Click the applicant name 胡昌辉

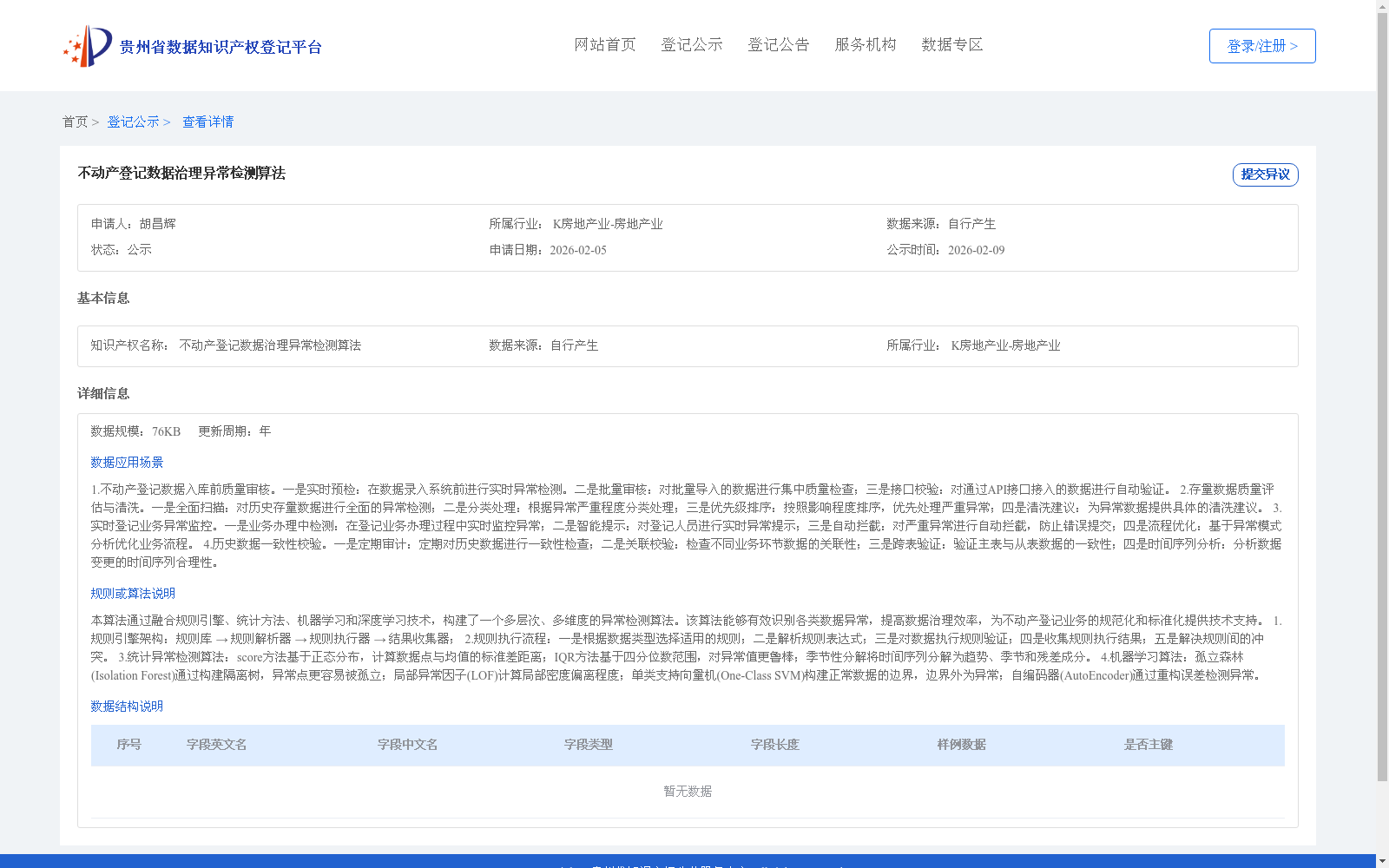(x=158, y=224)
